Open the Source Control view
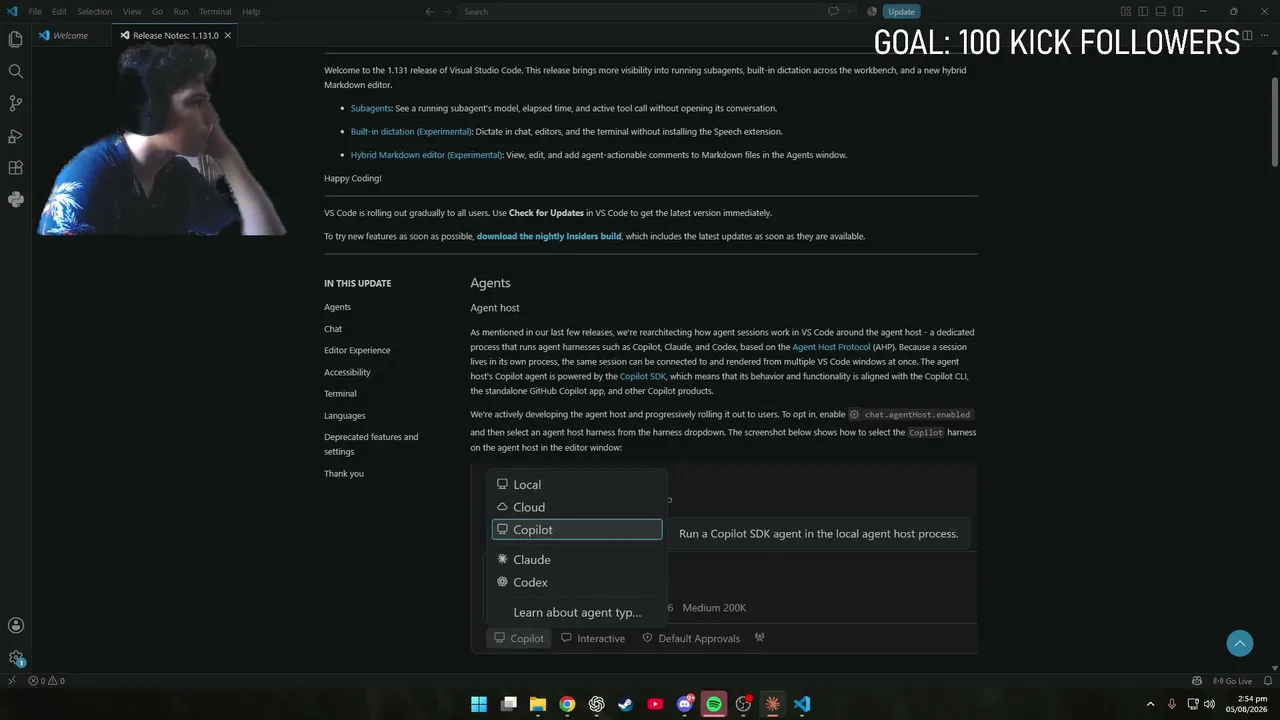1280x720 pixels. point(15,103)
